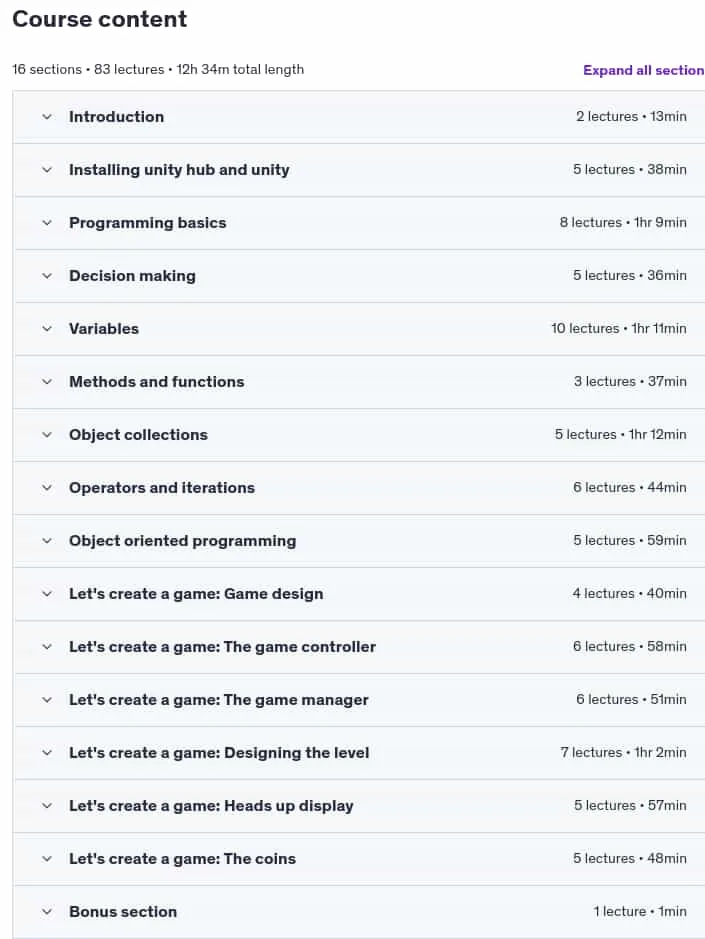Click the chevron next to Operators and iterations

(x=47, y=488)
